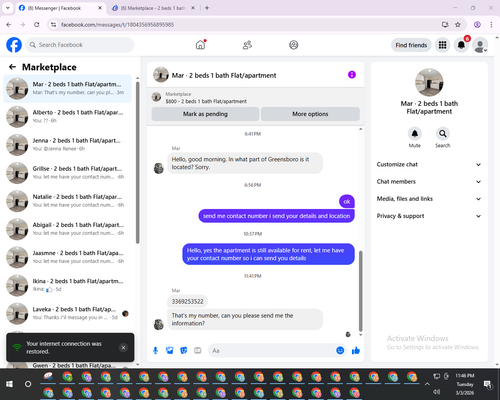500x400 pixels.
Task: Open the taskbar search circle
Action: click(28, 384)
